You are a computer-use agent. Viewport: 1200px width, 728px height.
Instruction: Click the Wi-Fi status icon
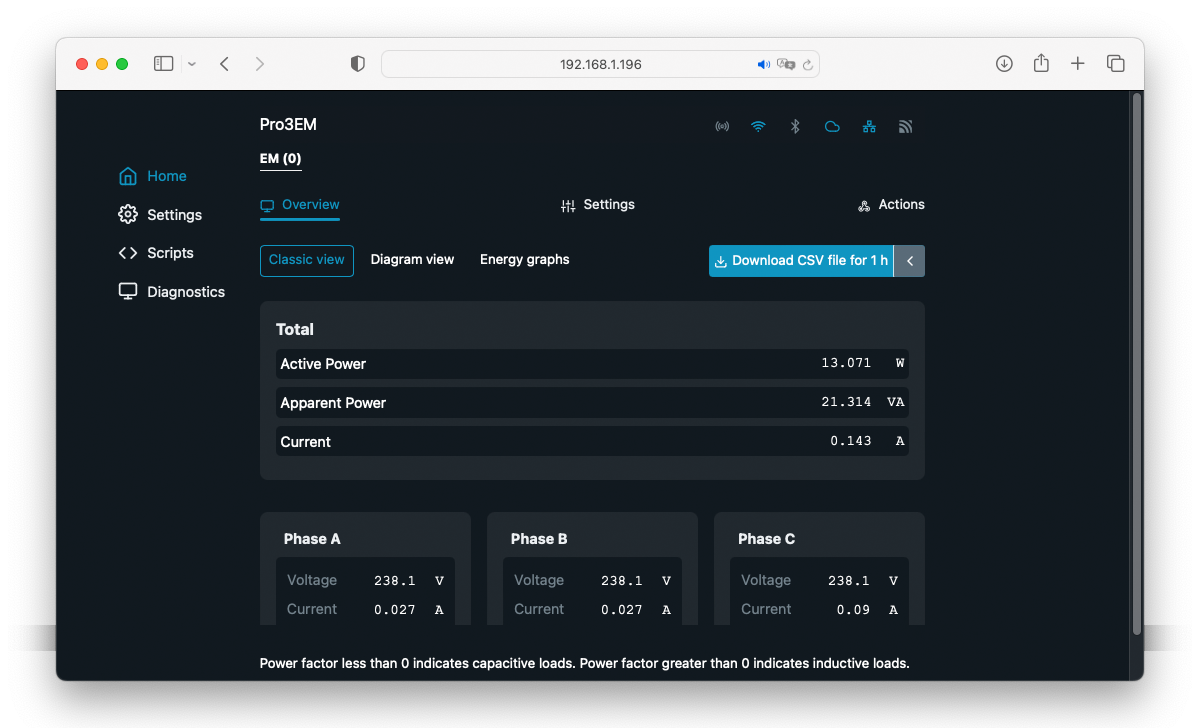click(x=758, y=127)
